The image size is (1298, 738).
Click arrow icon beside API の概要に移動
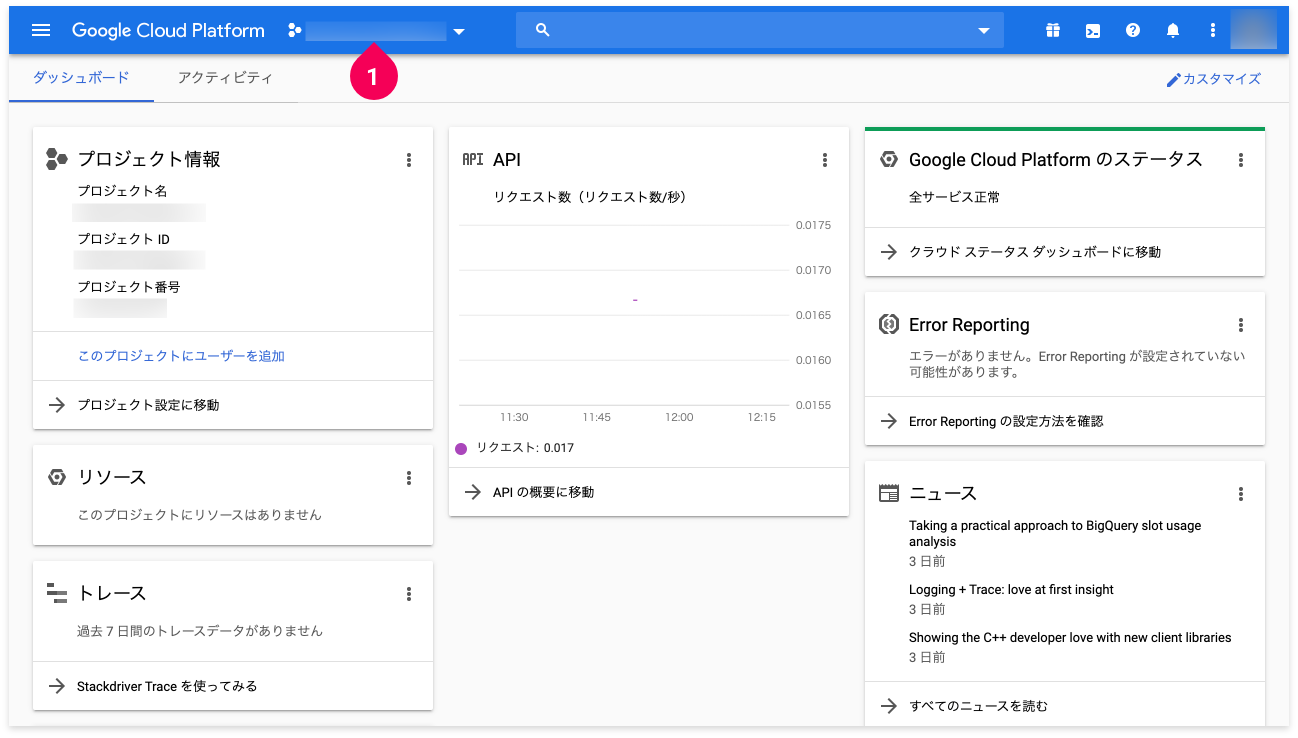473,492
